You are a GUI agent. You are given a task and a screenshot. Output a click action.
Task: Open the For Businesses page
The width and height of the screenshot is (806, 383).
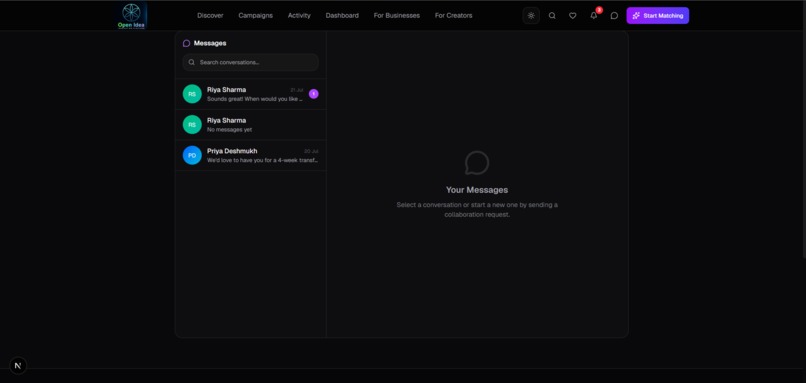pyautogui.click(x=397, y=15)
